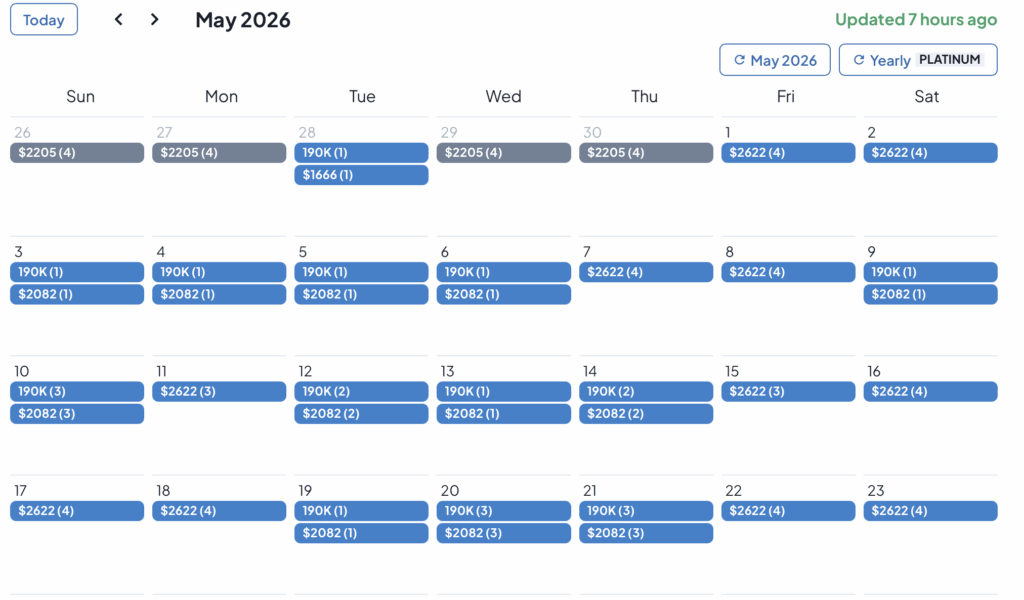Click the 190K (3) award pill on May 20
1024x600 pixels.
pos(503,510)
